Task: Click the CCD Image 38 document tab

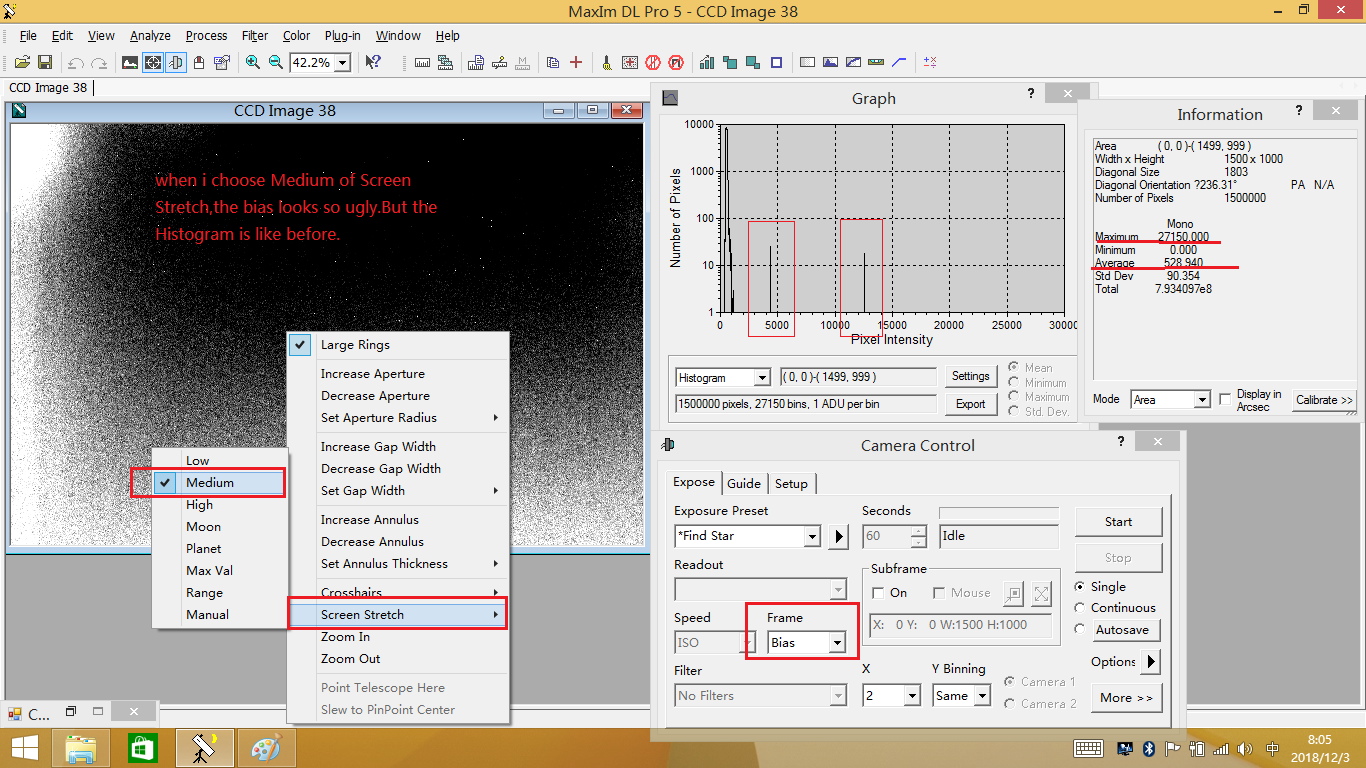Action: [48, 88]
